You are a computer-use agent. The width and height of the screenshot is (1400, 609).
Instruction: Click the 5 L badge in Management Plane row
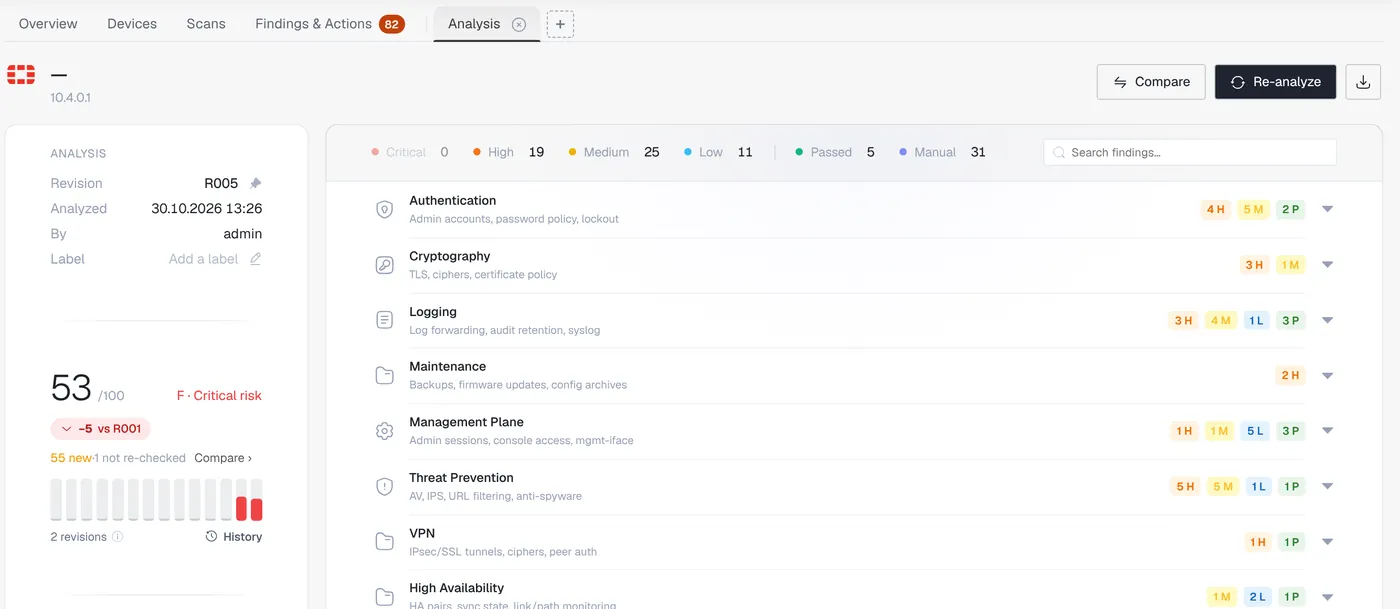[1254, 431]
